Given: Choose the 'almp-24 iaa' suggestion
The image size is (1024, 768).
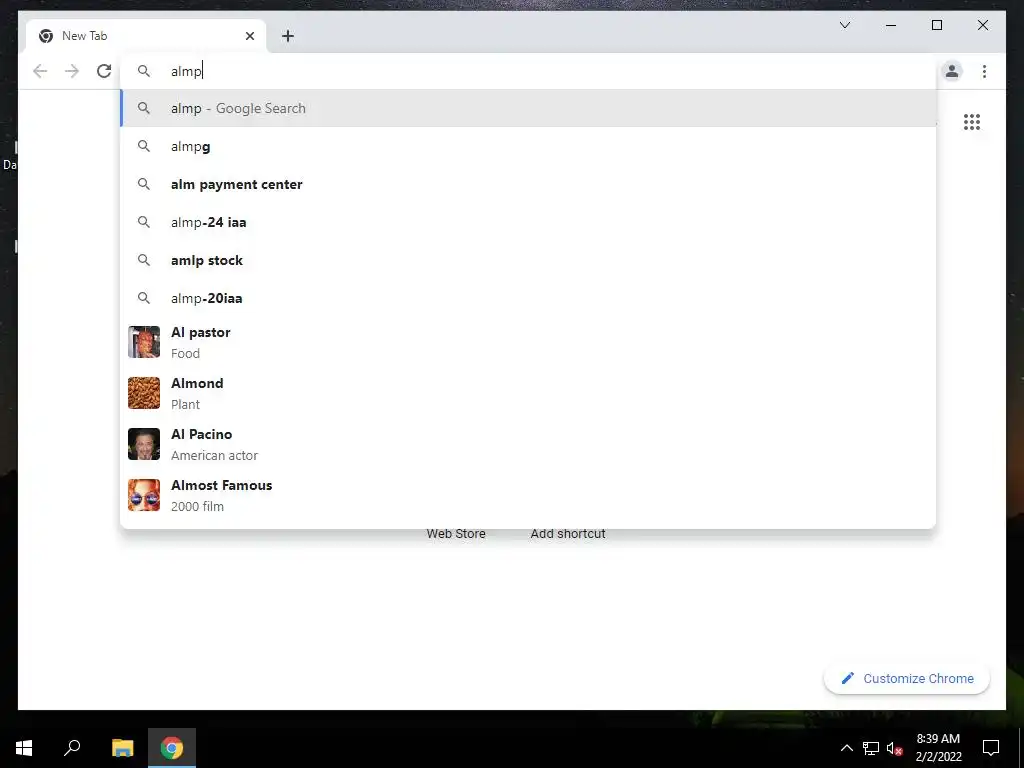Looking at the screenshot, I should click(x=528, y=222).
